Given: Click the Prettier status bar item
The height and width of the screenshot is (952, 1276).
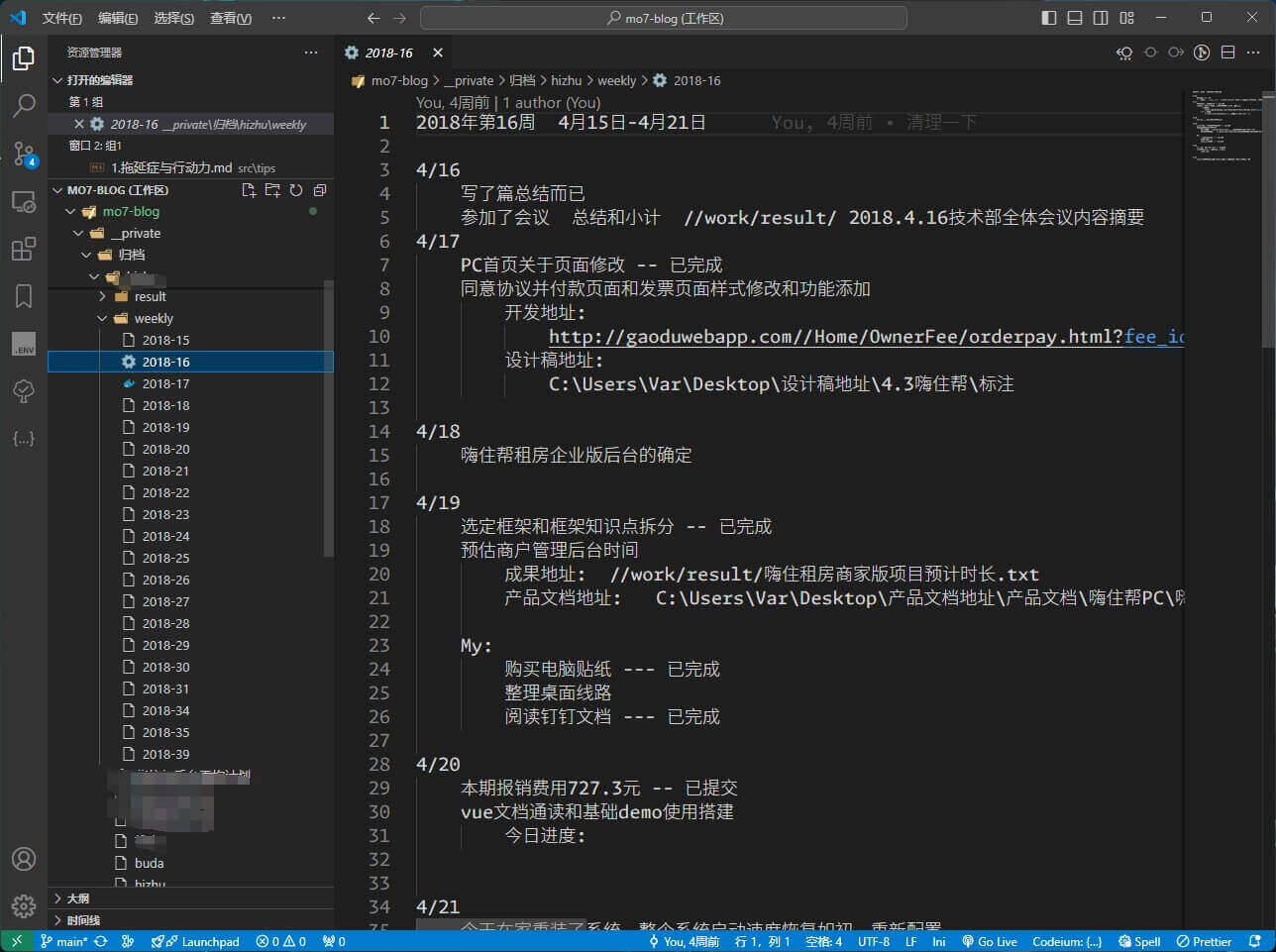Looking at the screenshot, I should coord(1205,941).
